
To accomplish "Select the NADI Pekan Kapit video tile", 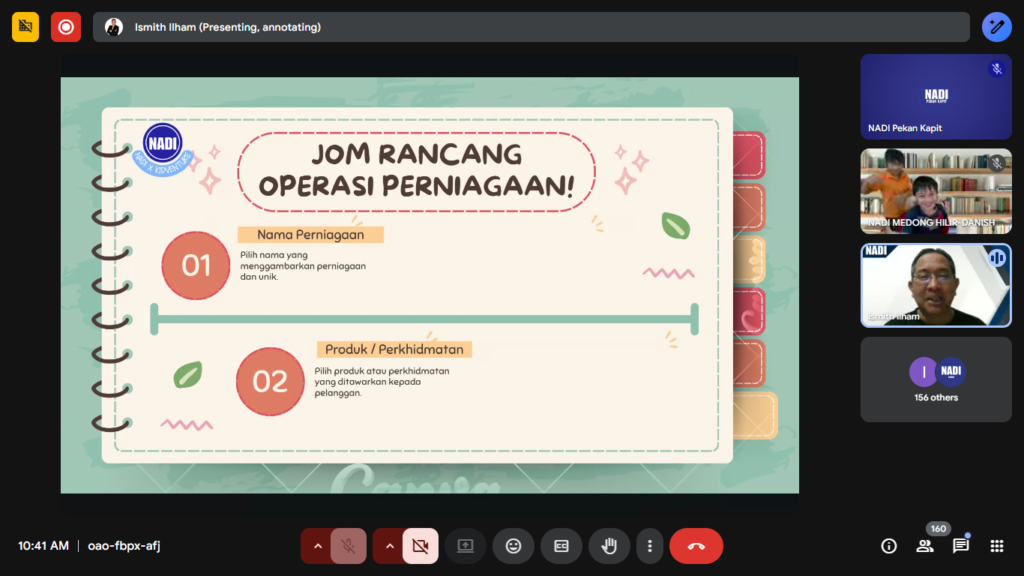I will pyautogui.click(x=935, y=96).
